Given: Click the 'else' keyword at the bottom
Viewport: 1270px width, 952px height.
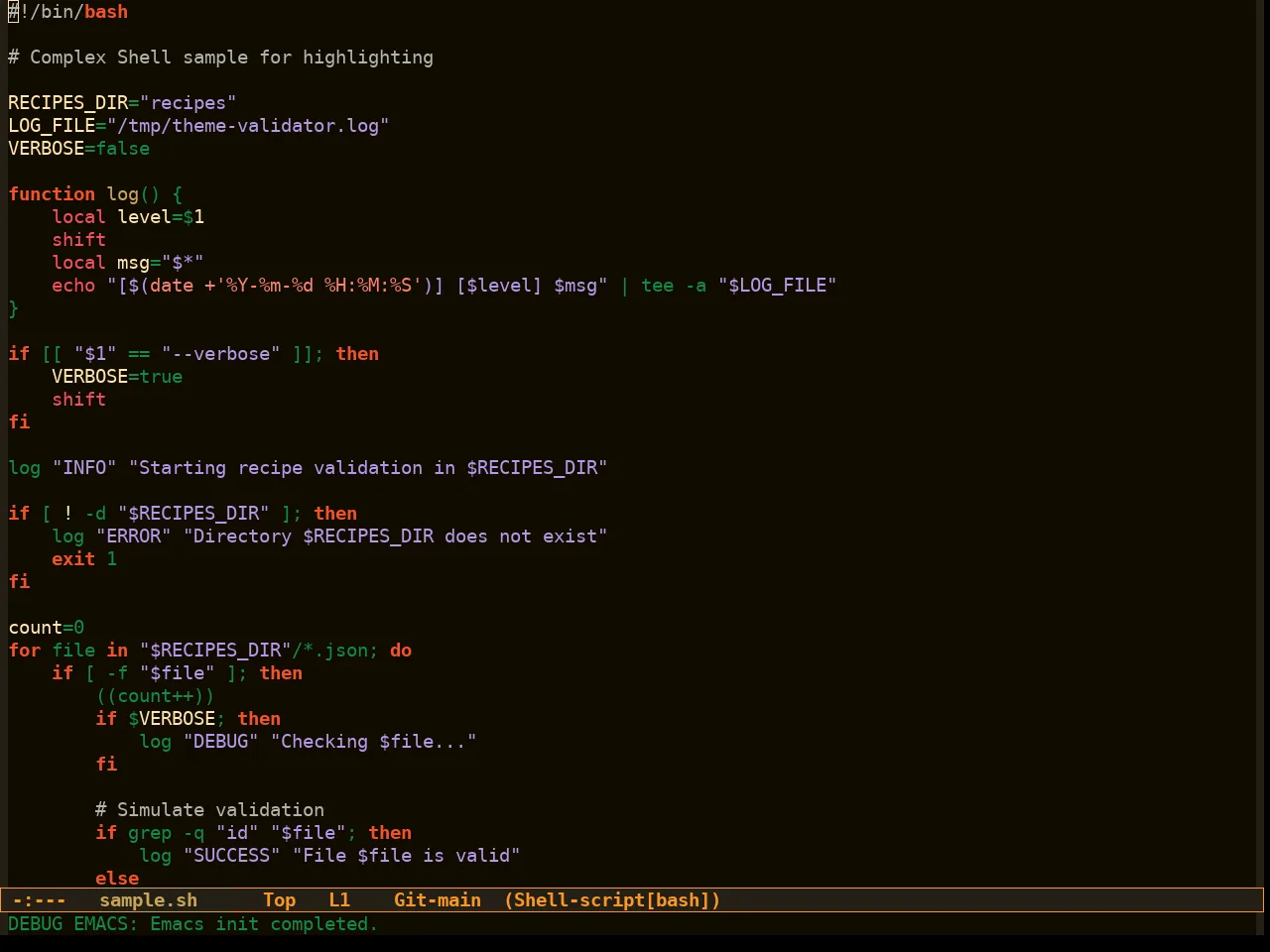Looking at the screenshot, I should pos(117,878).
